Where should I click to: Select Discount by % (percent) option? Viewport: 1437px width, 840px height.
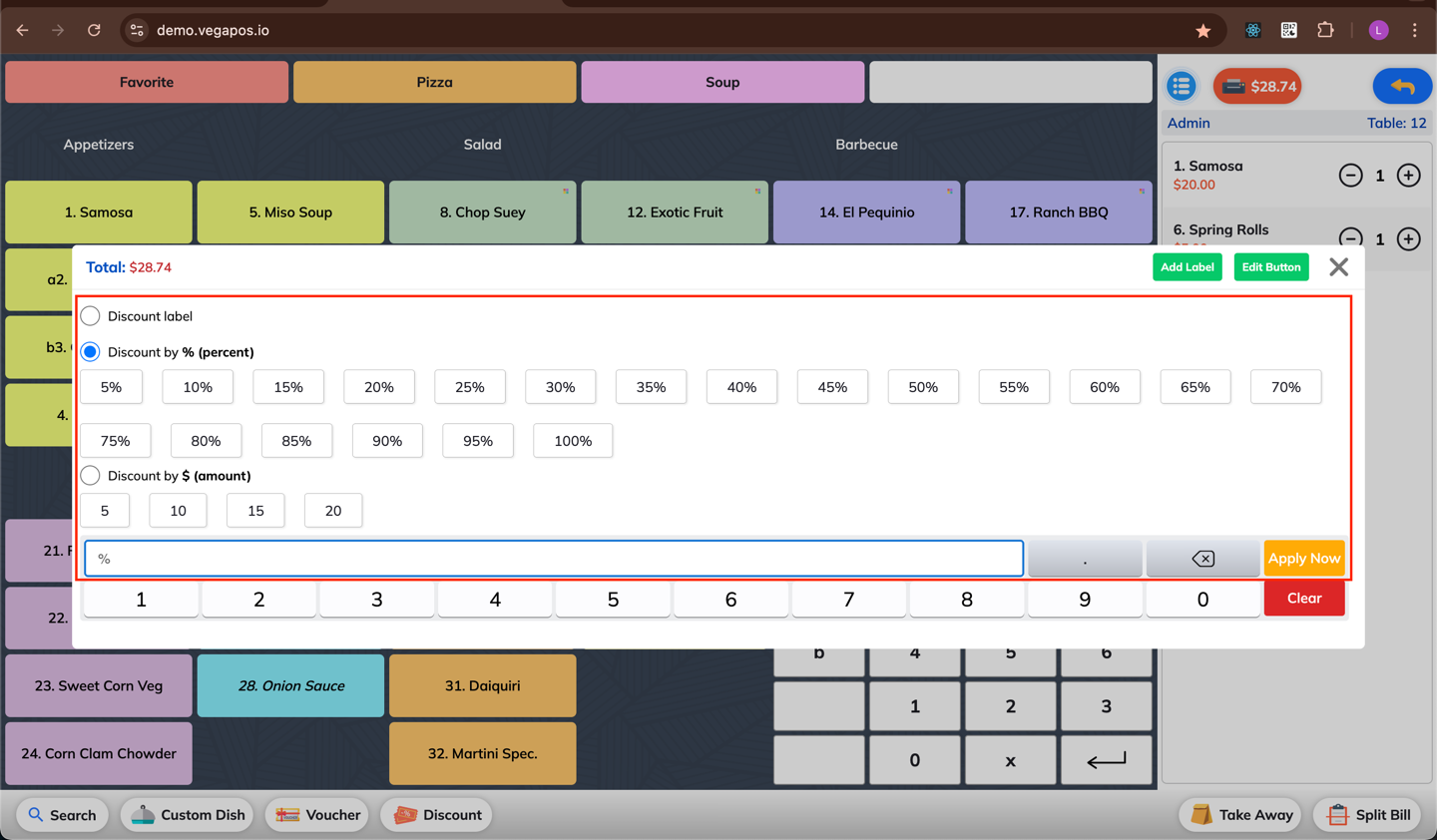point(91,352)
